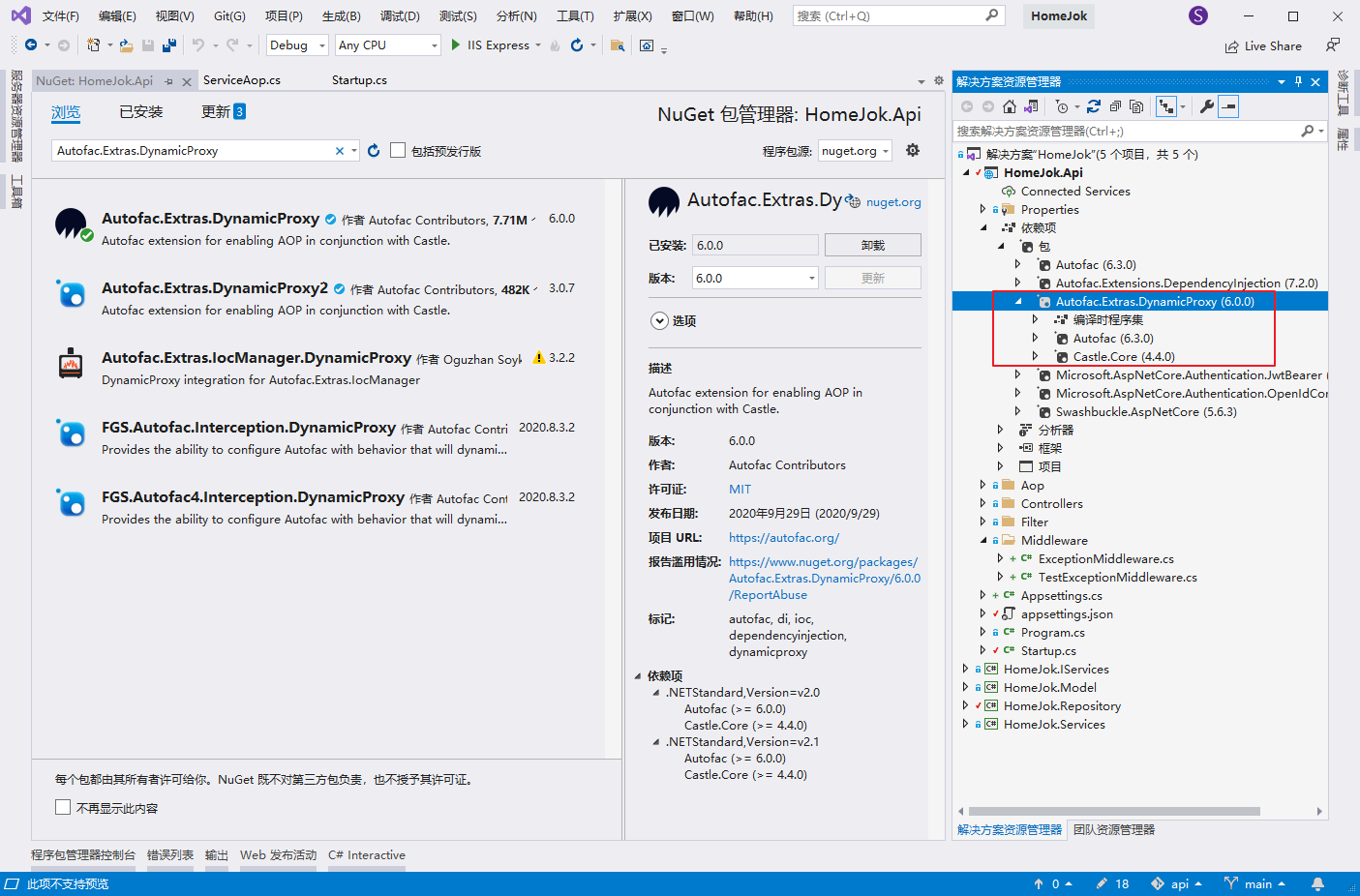
Task: Collapse all nodes in Solution Explorer
Action: tap(1115, 106)
